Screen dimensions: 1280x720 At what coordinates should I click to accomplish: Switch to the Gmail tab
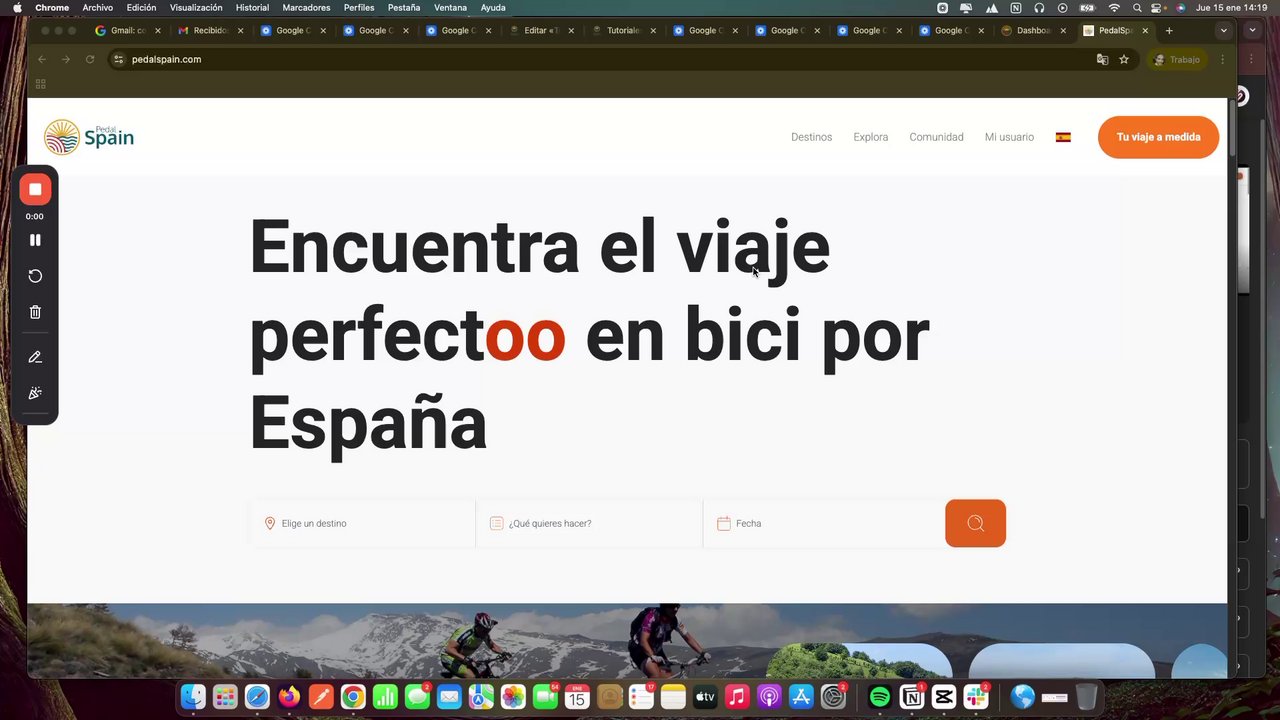(128, 30)
